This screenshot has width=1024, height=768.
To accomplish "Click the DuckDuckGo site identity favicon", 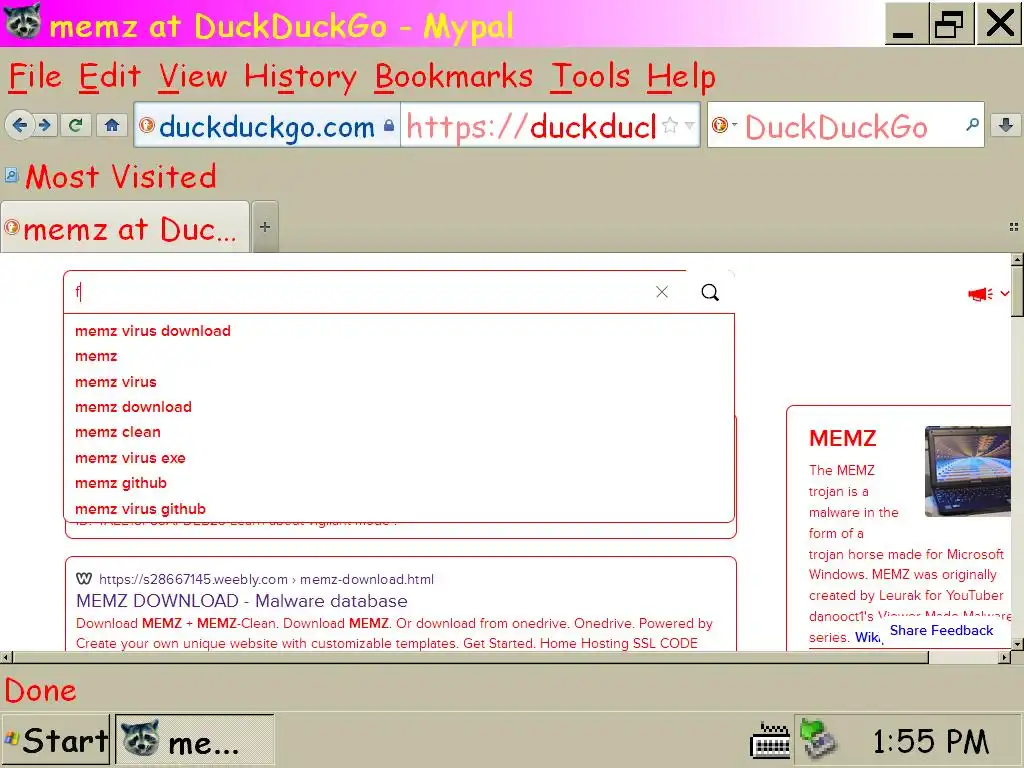I will pyautogui.click(x=147, y=124).
